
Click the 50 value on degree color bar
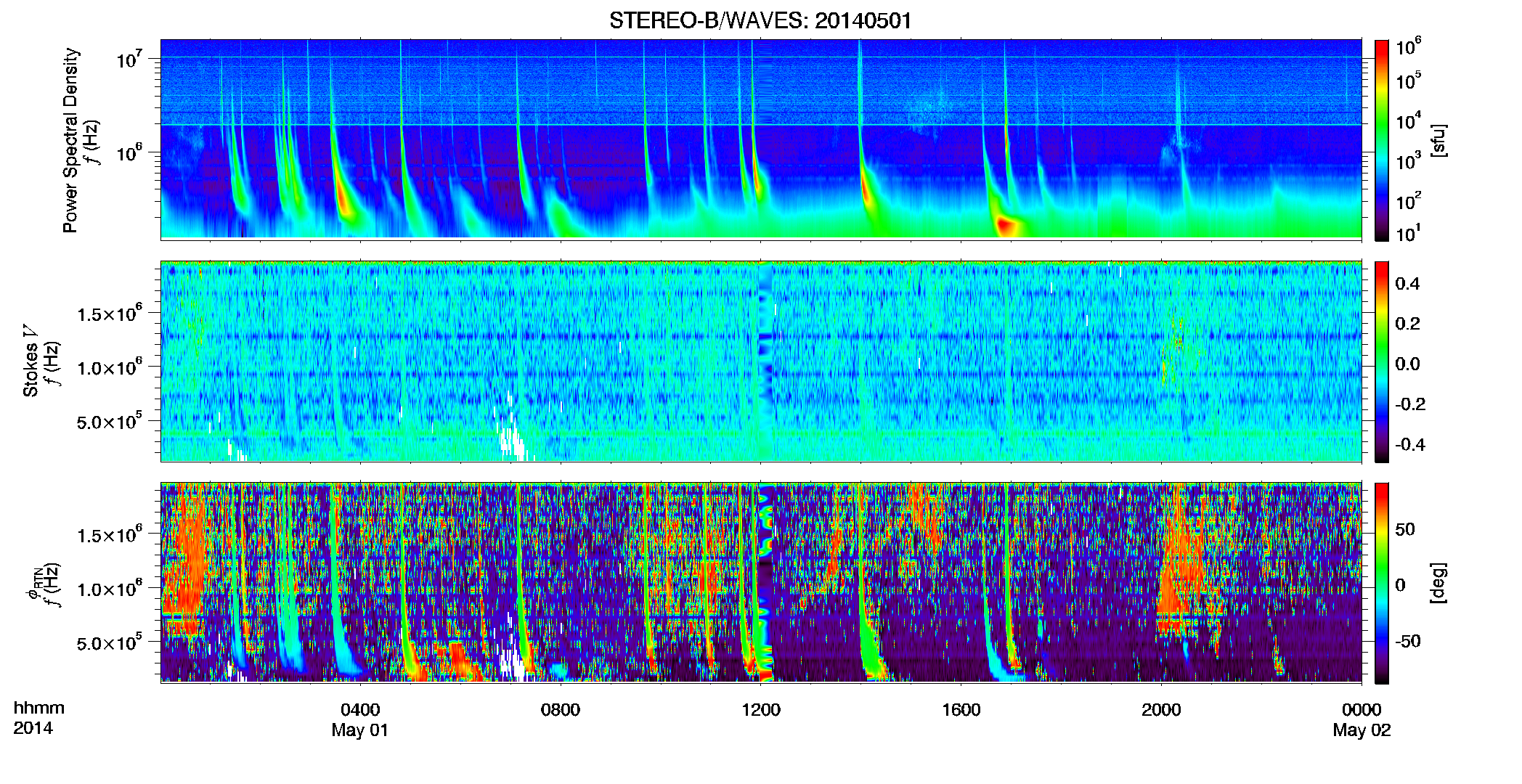1405,529
